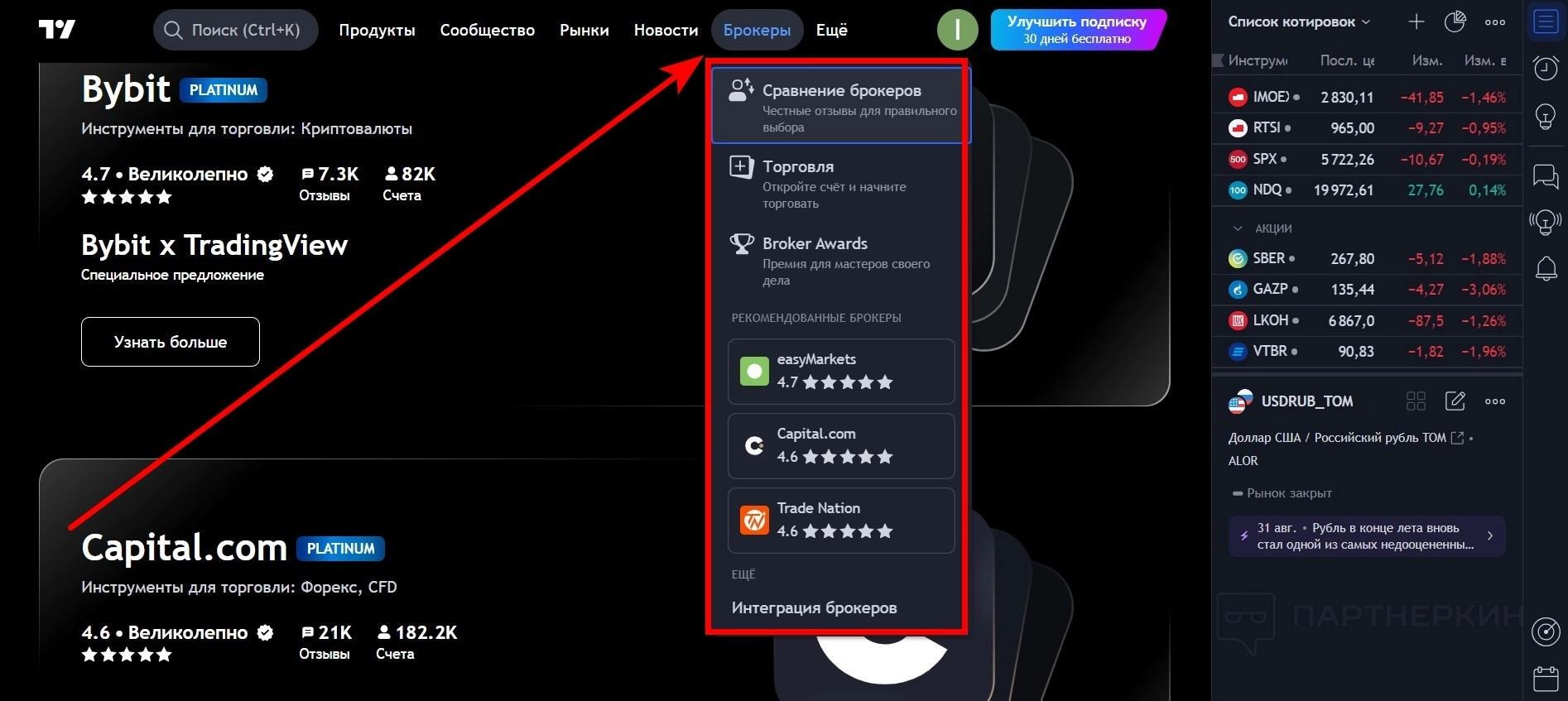Select Торговля menu entry
Viewport: 1568px width, 701px height.
[x=841, y=183]
